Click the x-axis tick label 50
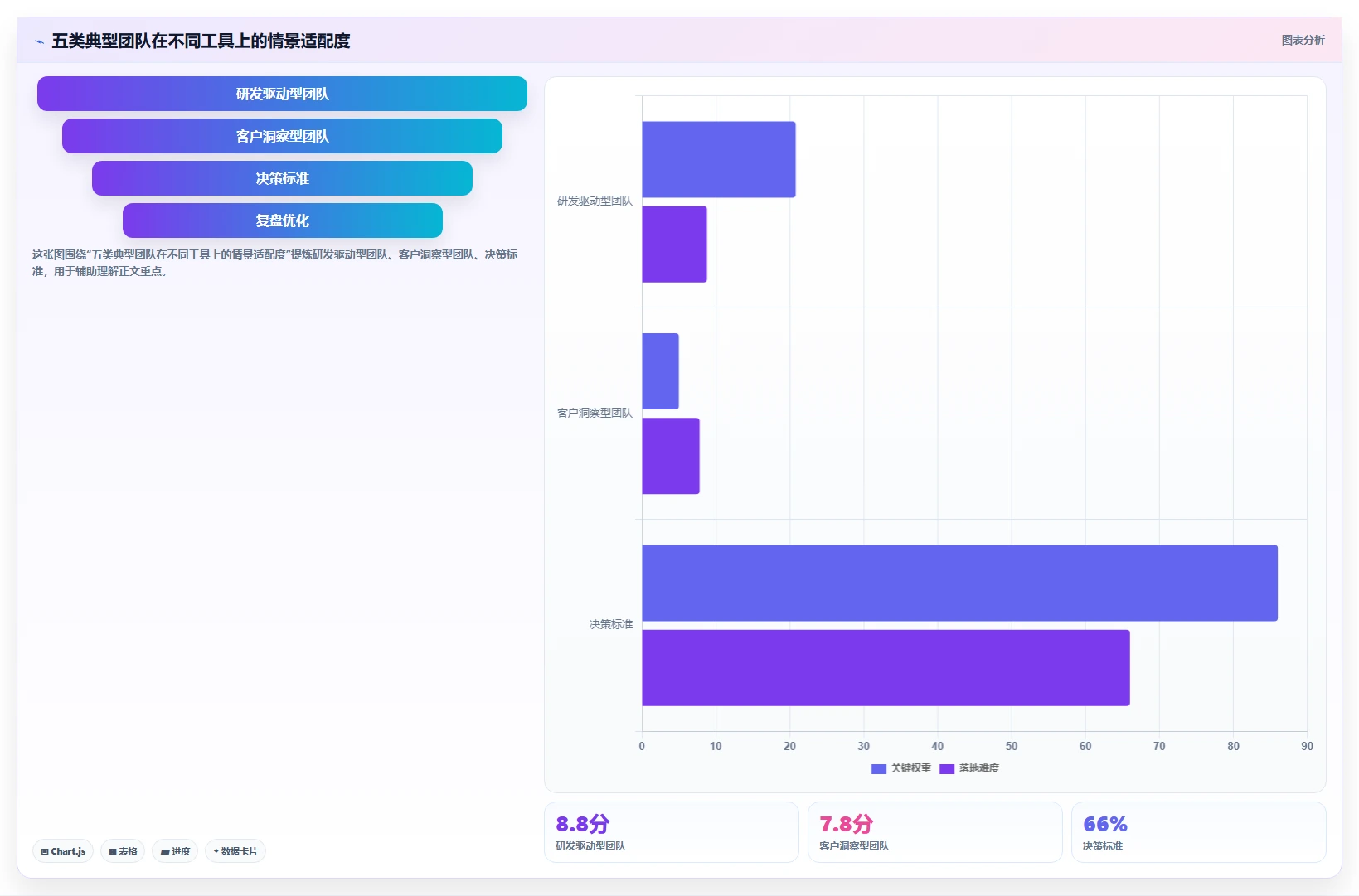The height and width of the screenshot is (896, 1359). pos(1012,746)
